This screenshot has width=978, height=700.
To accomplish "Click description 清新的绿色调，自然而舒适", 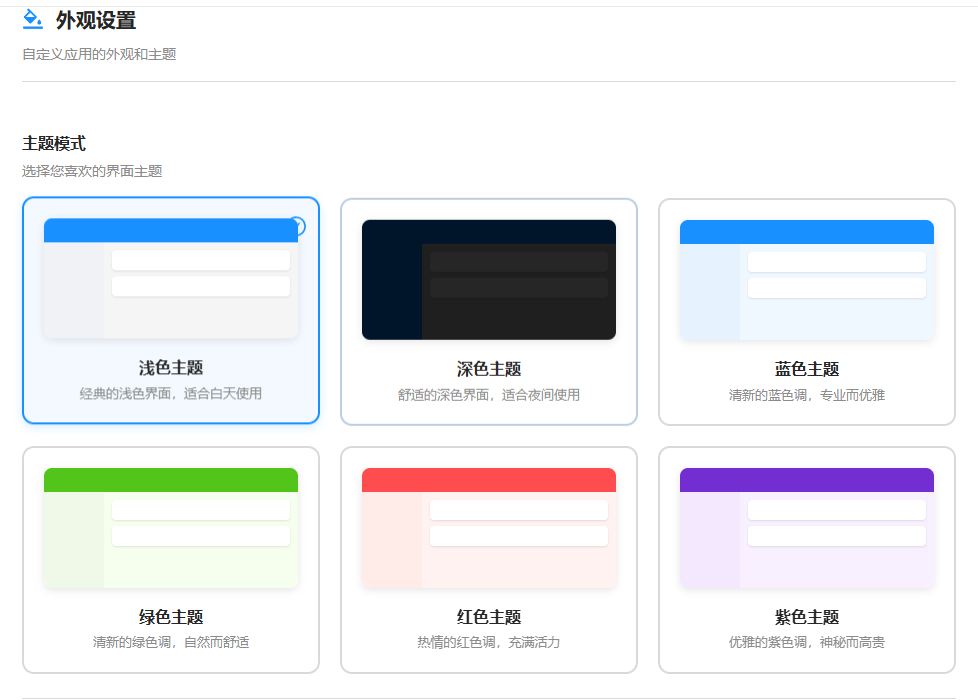I will click(171, 642).
